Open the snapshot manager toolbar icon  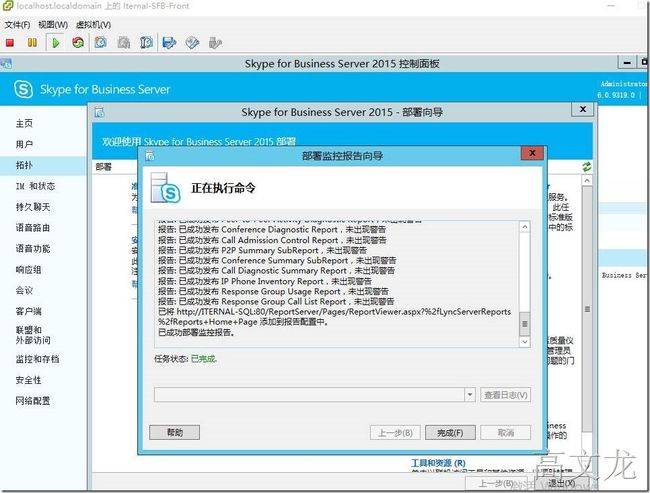[146, 42]
